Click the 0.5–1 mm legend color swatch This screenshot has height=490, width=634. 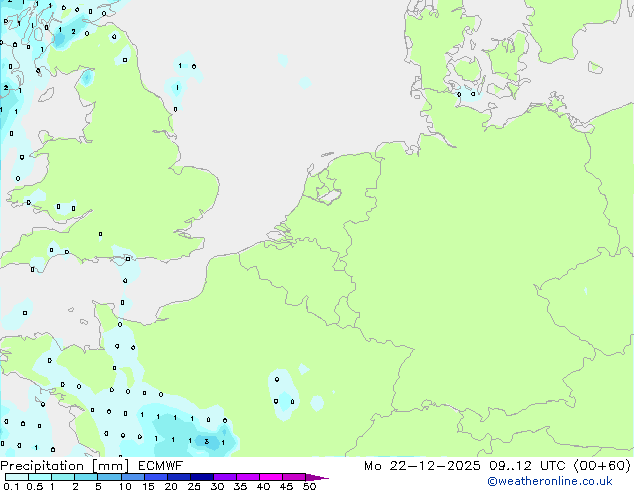(x=40, y=477)
